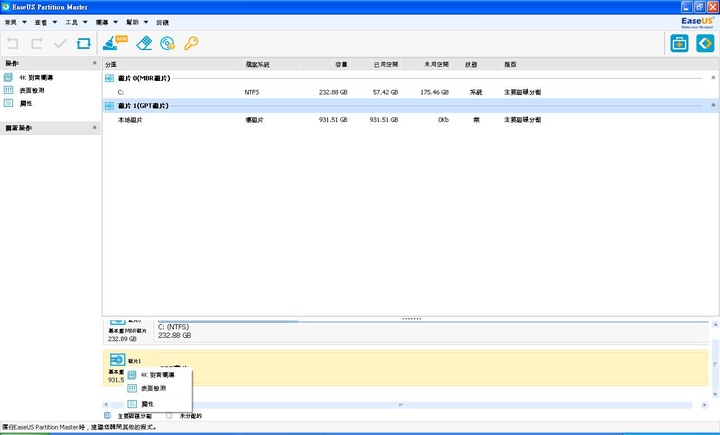720x435 pixels.
Task: Collapse the 操作 operations panel chevron
Action: click(x=95, y=63)
